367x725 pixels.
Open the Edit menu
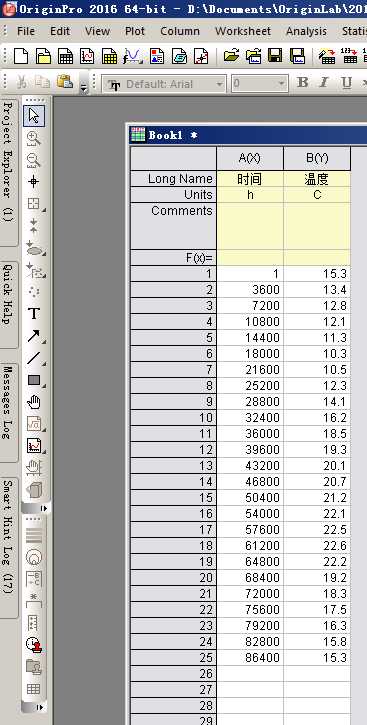[60, 31]
